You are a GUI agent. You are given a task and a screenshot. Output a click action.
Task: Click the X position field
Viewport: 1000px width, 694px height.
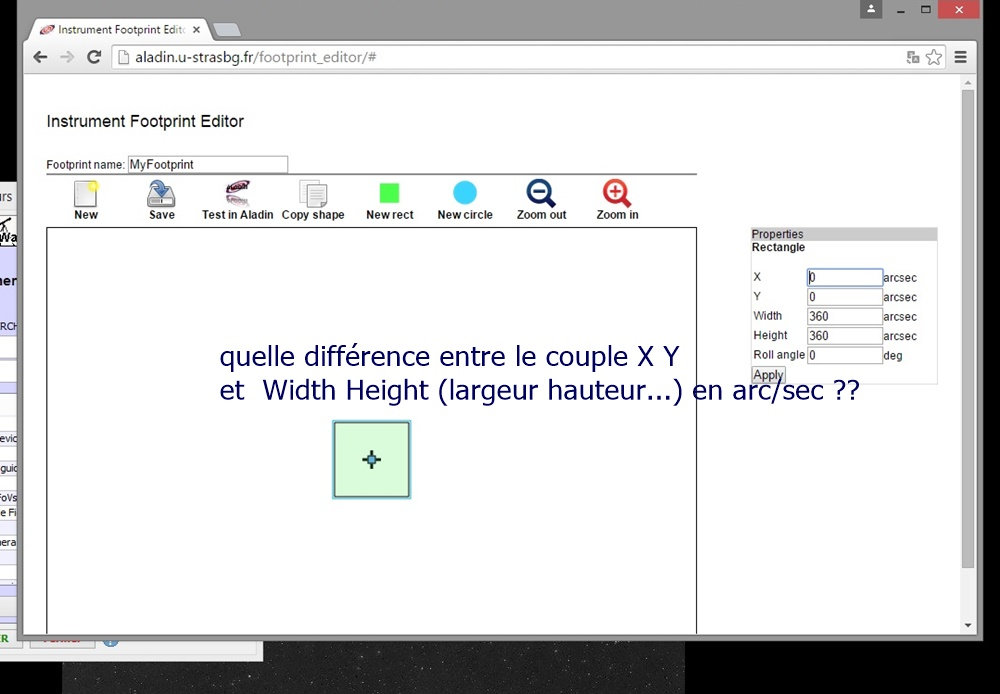click(844, 277)
